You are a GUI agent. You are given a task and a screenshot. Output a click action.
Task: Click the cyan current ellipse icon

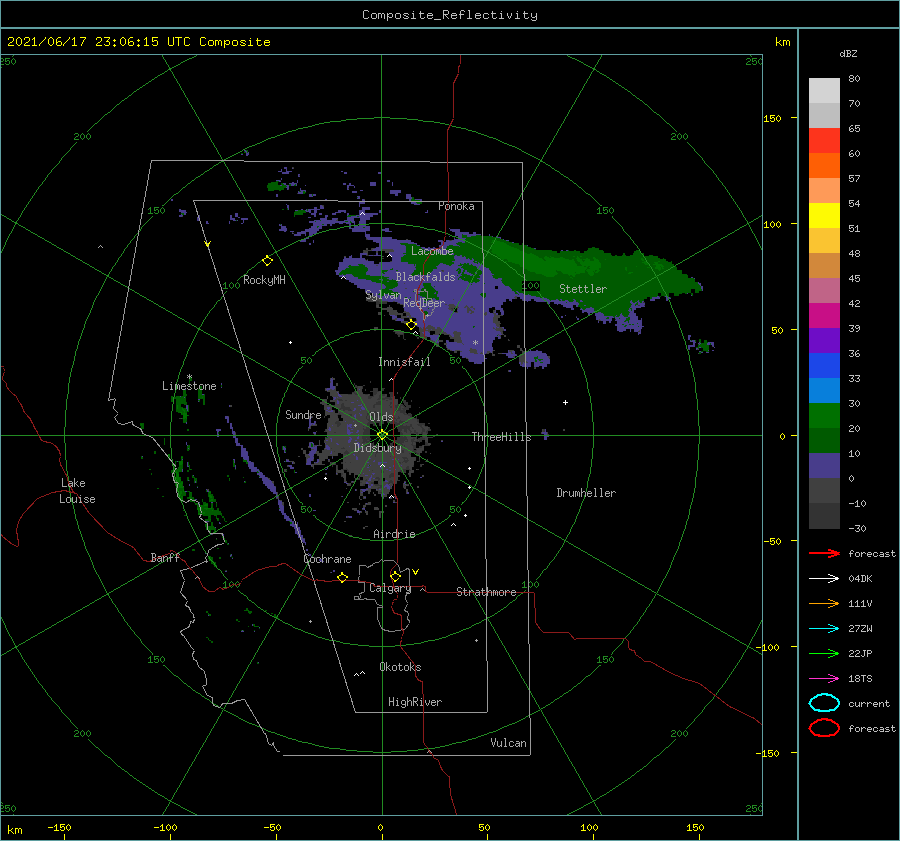point(824,703)
